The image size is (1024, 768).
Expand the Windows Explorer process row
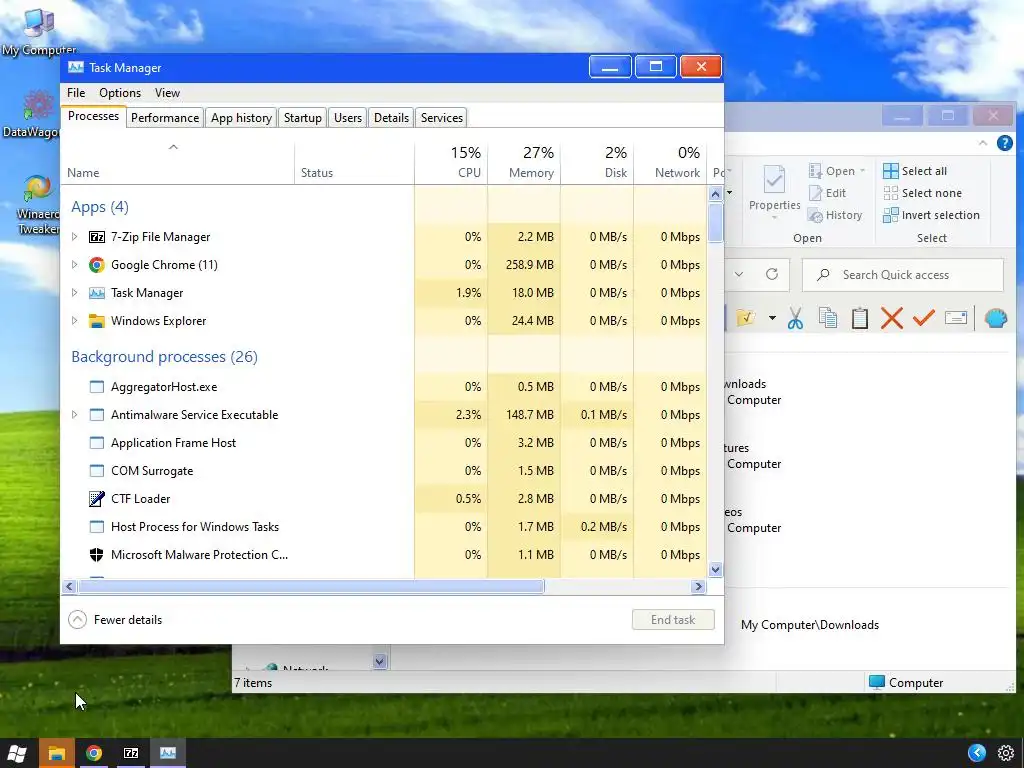pos(74,321)
